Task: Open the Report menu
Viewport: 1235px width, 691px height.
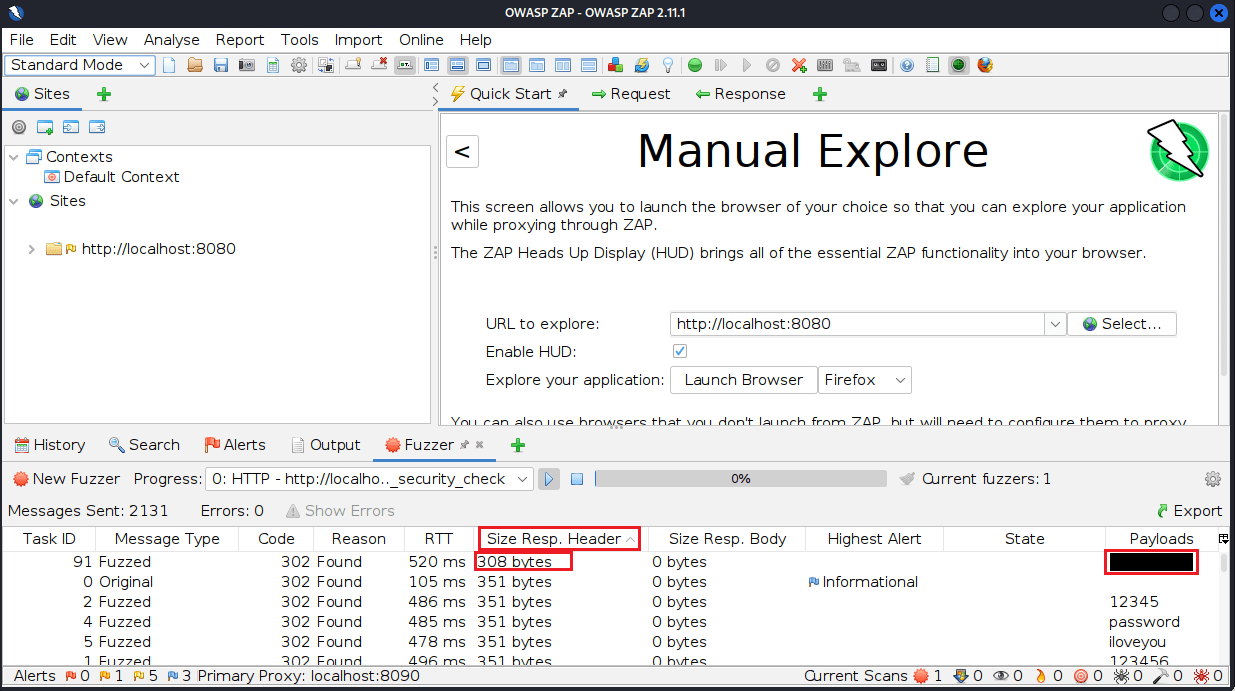Action: click(x=240, y=40)
